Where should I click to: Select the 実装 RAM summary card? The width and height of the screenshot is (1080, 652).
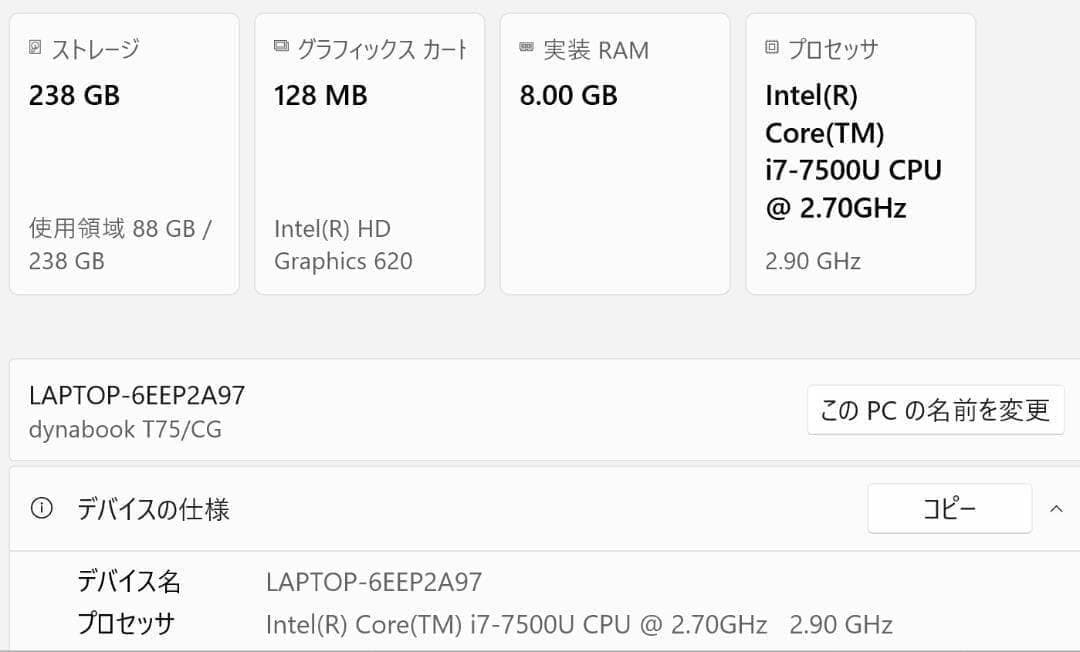pos(614,152)
